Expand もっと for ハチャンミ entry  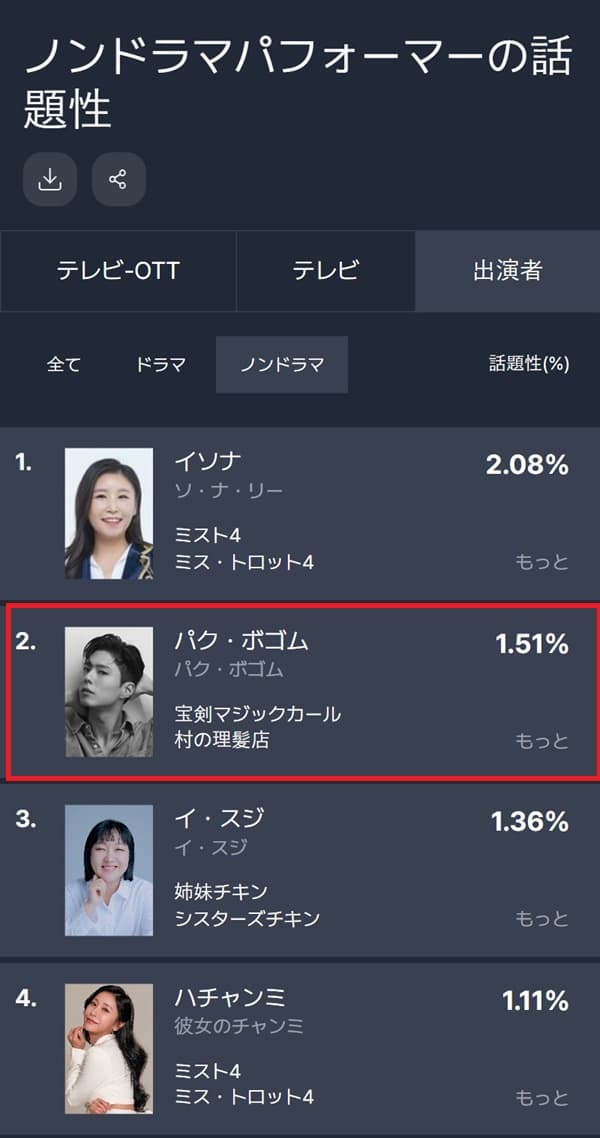pyautogui.click(x=542, y=1097)
